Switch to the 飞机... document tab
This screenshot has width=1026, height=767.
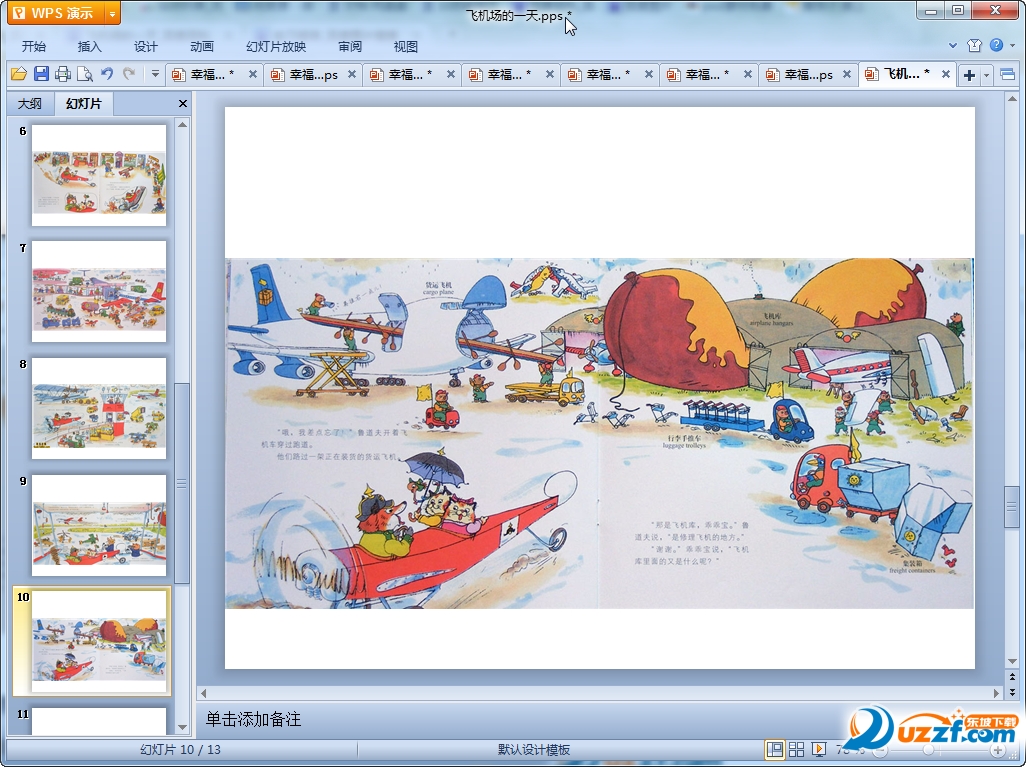coord(906,74)
